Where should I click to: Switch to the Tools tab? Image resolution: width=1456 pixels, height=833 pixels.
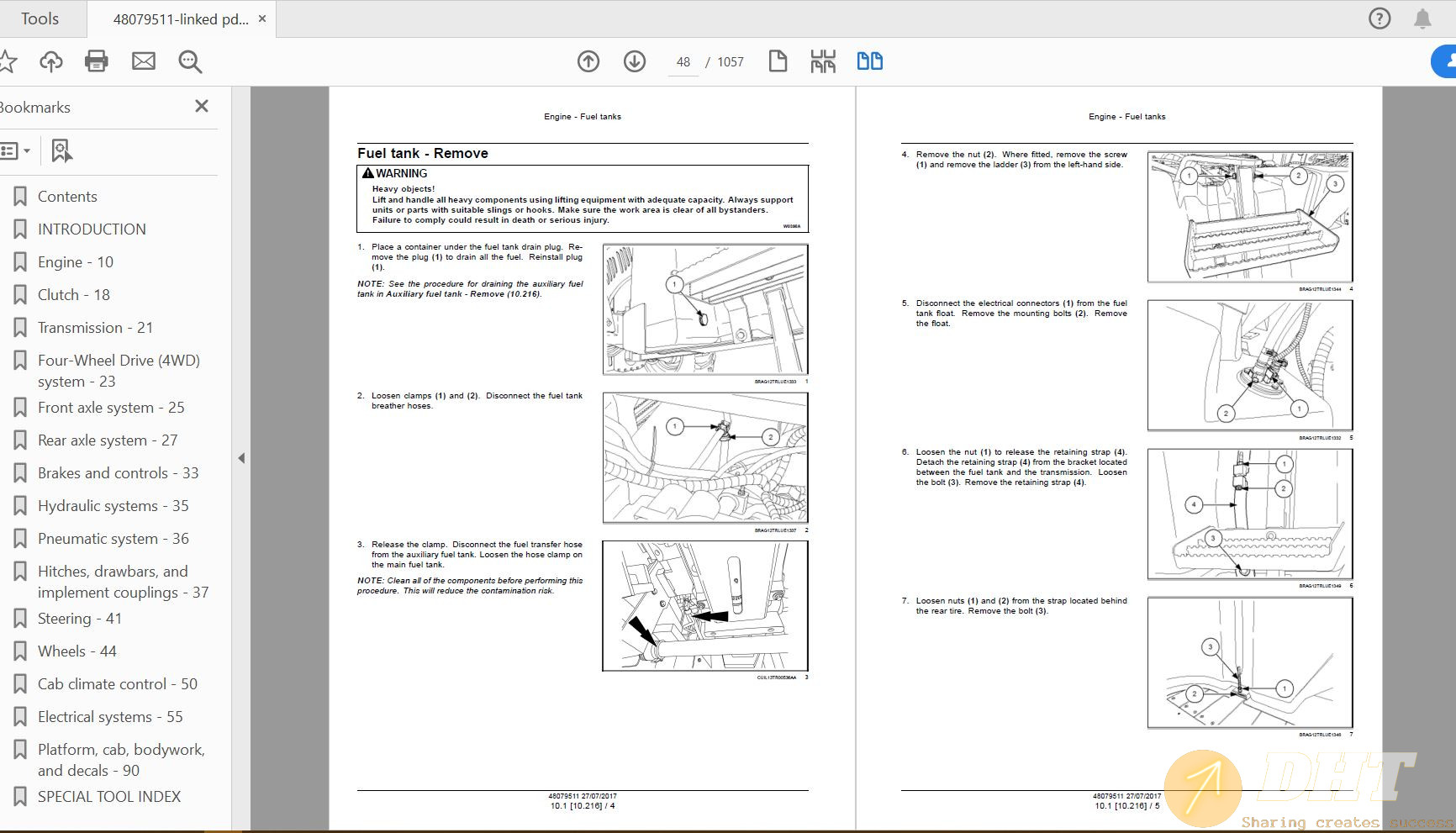[x=40, y=18]
